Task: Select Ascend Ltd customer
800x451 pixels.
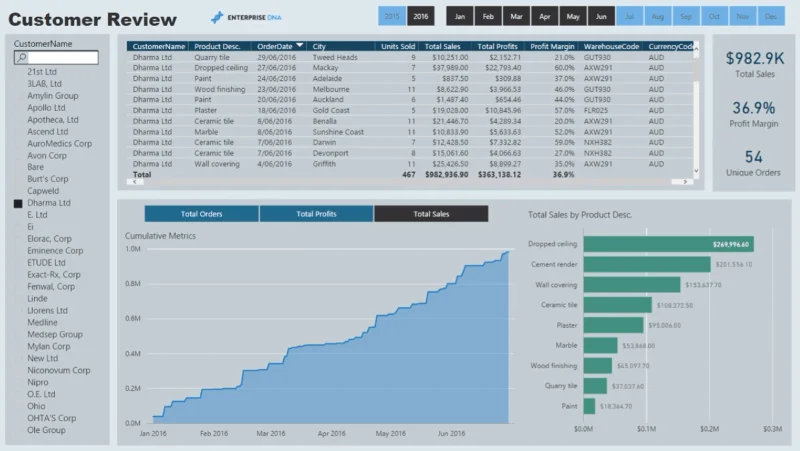Action: click(x=47, y=132)
